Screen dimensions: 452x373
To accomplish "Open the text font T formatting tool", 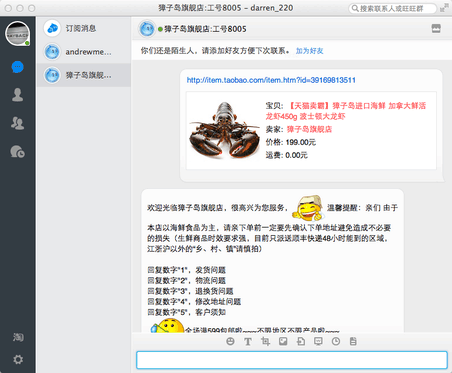I will coord(248,341).
